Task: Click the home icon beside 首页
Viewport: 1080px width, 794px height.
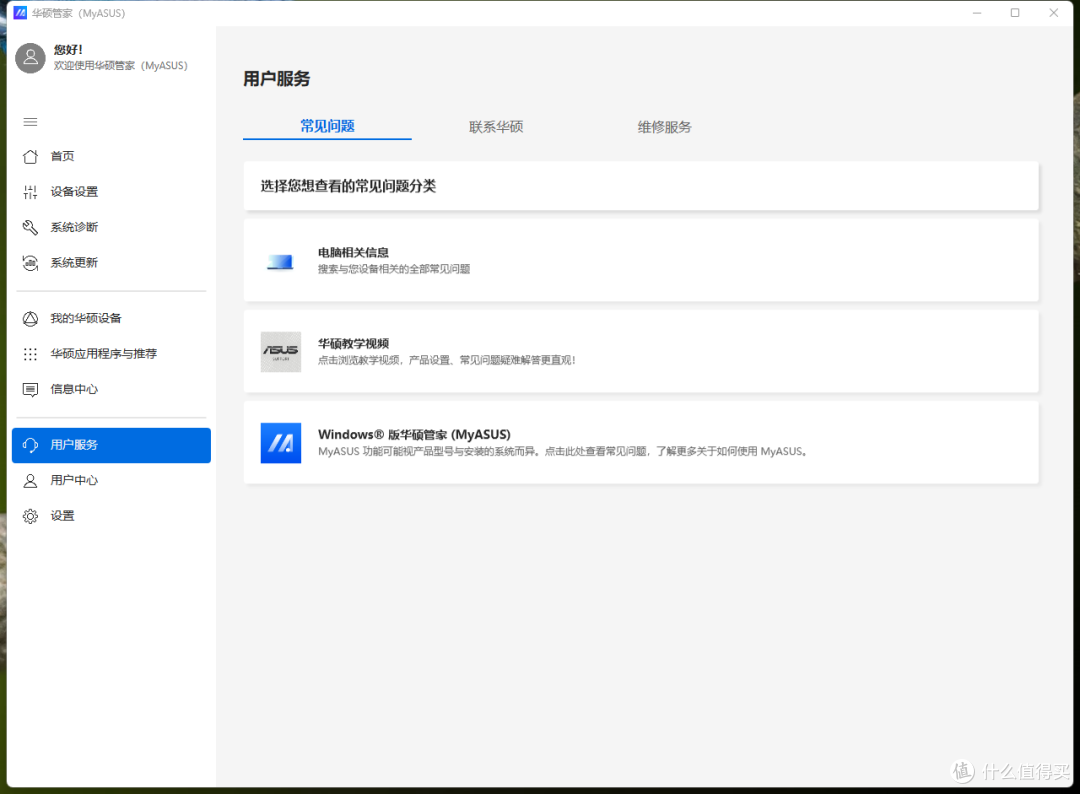Action: click(30, 156)
